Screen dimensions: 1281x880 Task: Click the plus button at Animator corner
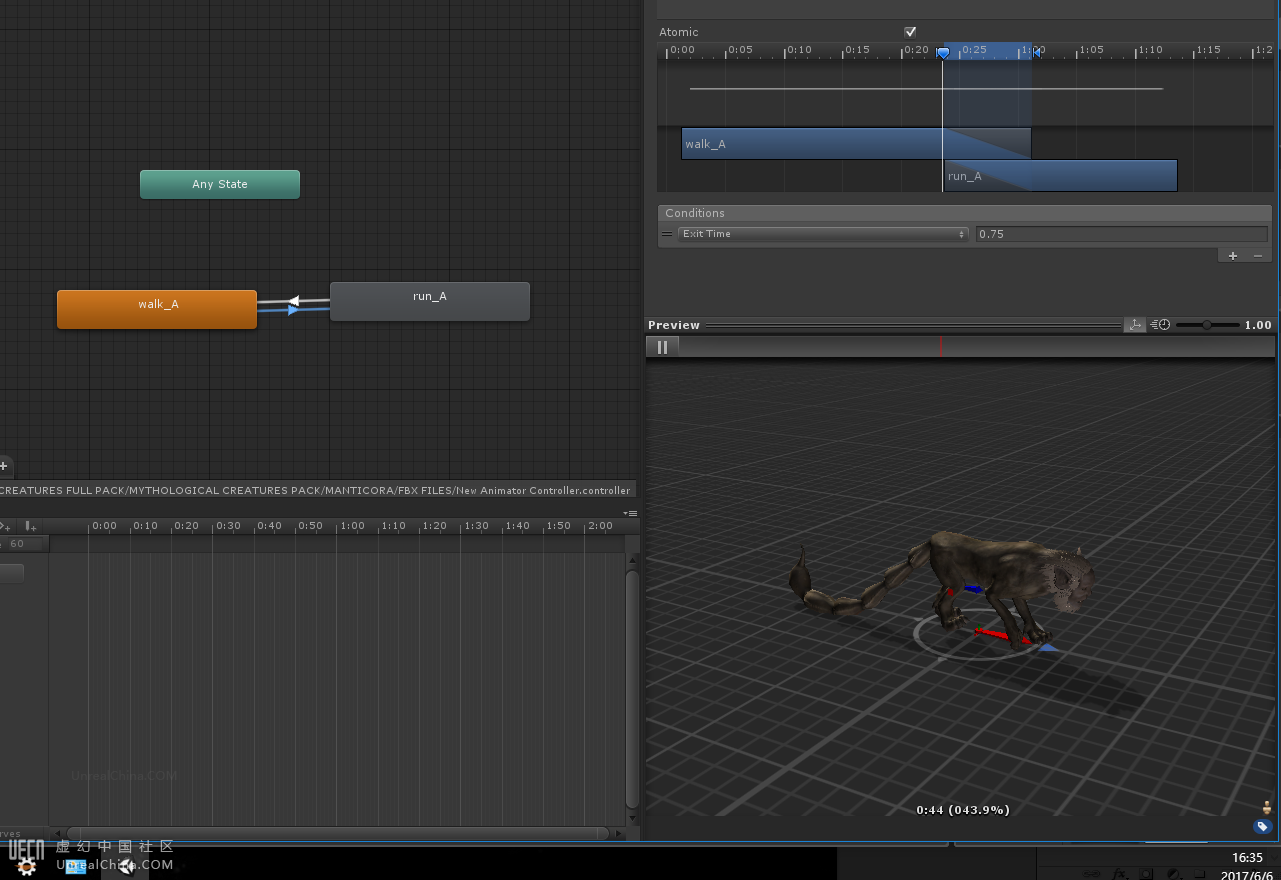coord(4,466)
